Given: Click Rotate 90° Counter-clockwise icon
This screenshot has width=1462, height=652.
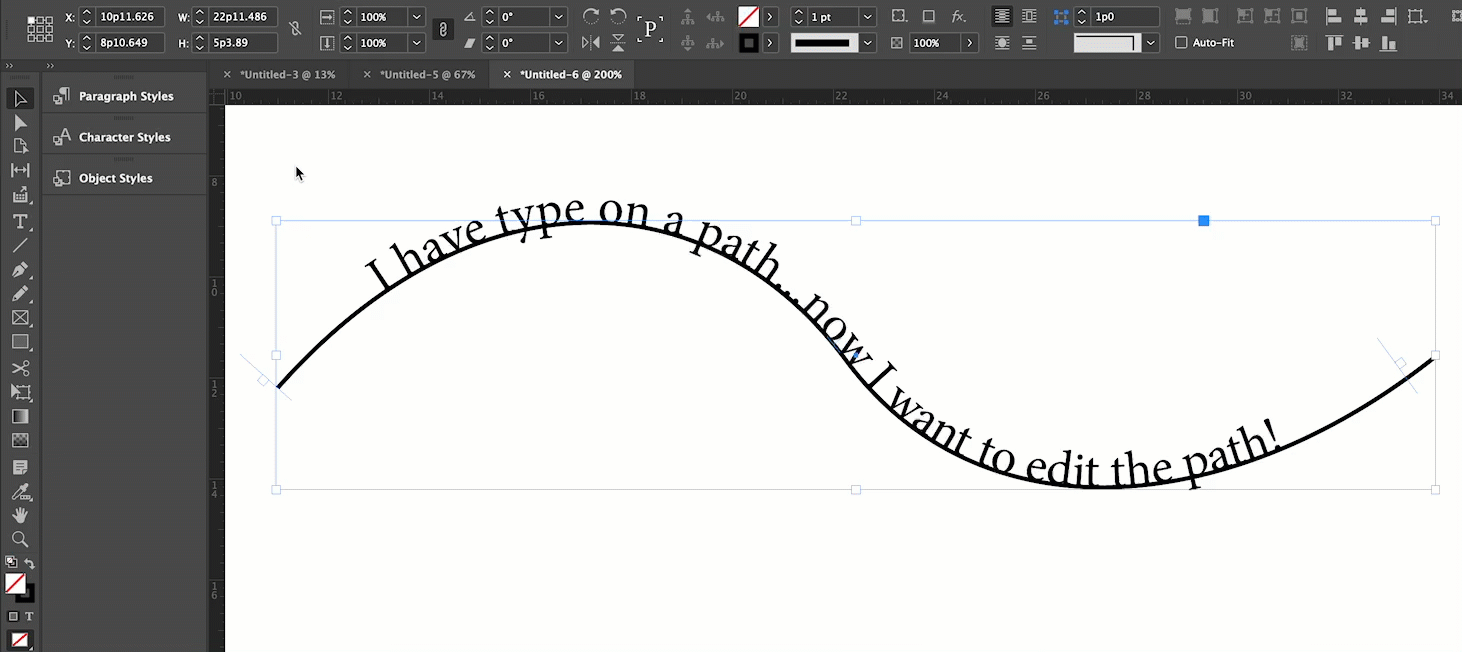Looking at the screenshot, I should [618, 16].
